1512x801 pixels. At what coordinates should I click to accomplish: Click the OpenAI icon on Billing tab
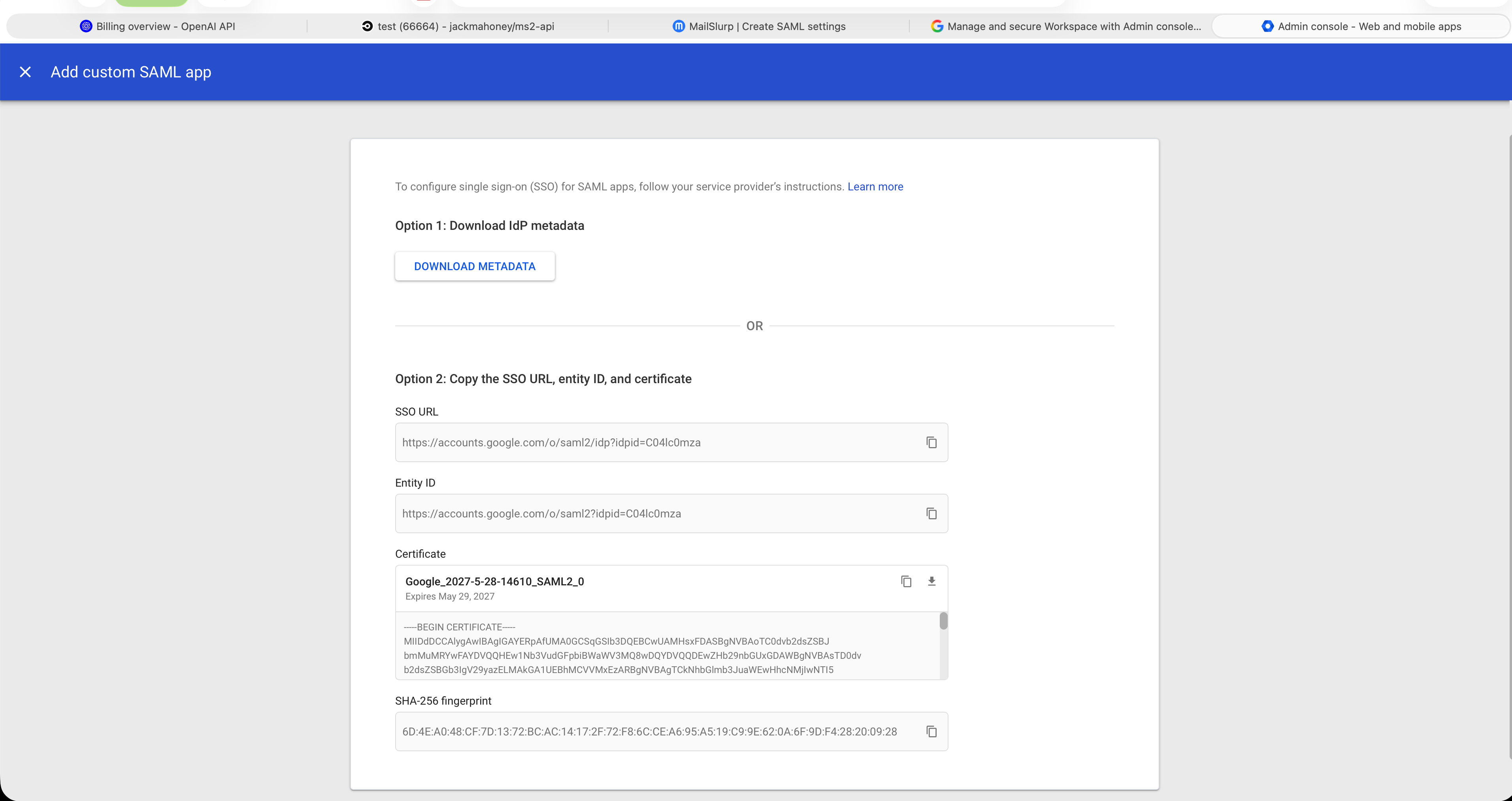pyautogui.click(x=86, y=26)
